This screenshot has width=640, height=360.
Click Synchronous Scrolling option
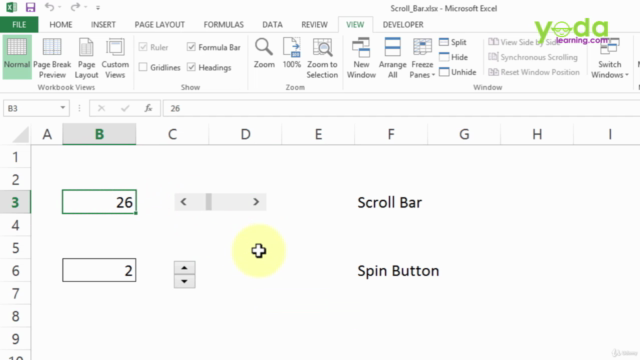coord(533,57)
